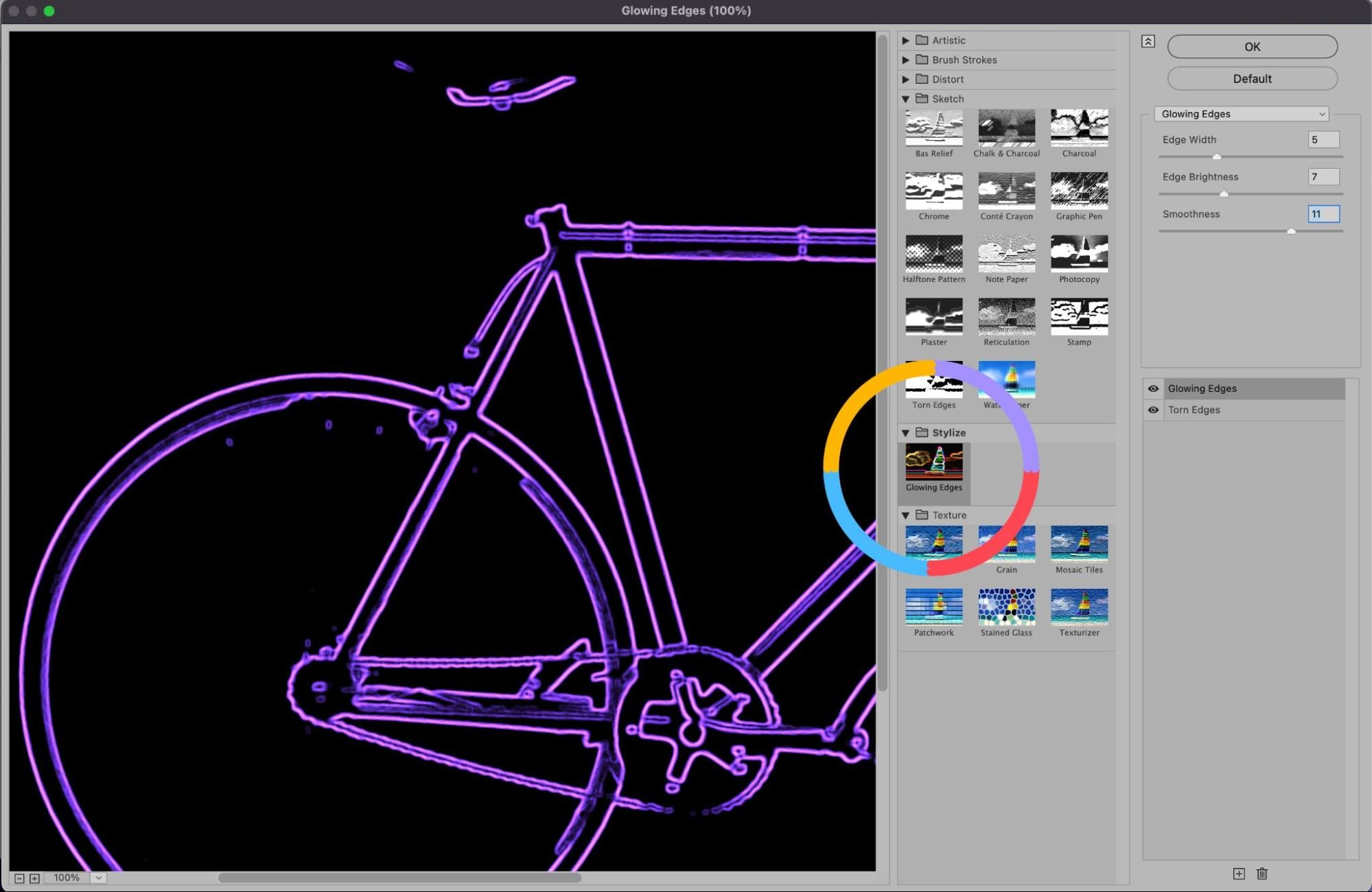Click the new effect layer plus icon
The image size is (1372, 892).
click(x=1238, y=873)
